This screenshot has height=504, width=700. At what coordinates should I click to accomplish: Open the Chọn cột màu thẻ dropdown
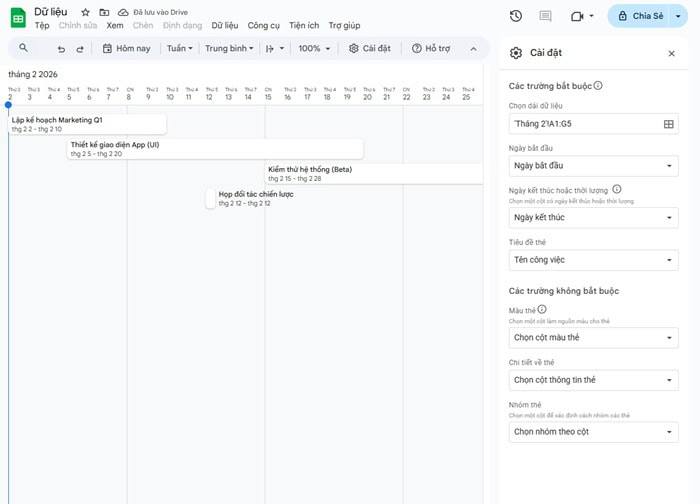click(593, 338)
